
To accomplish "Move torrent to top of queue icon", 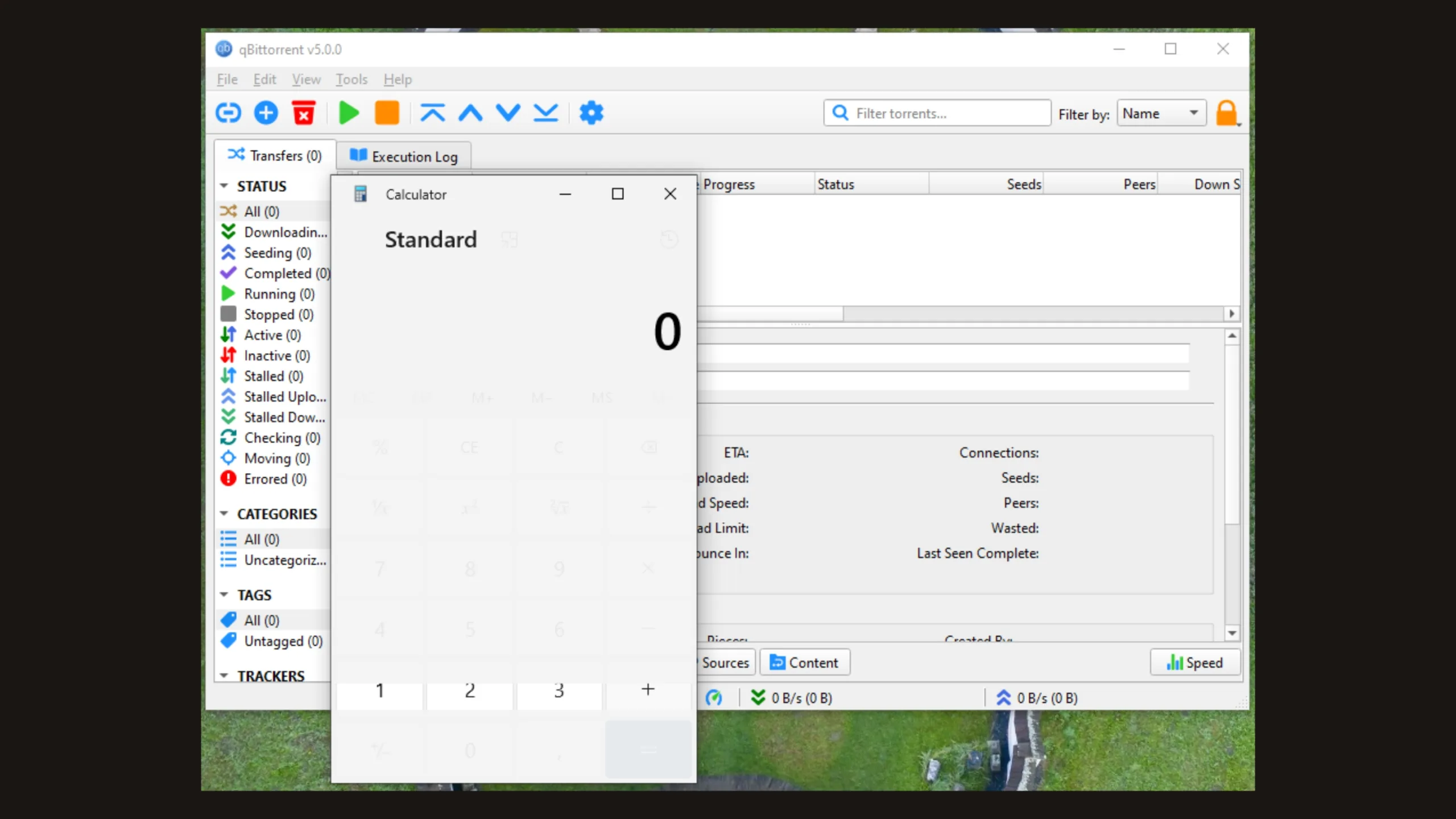I will [433, 113].
